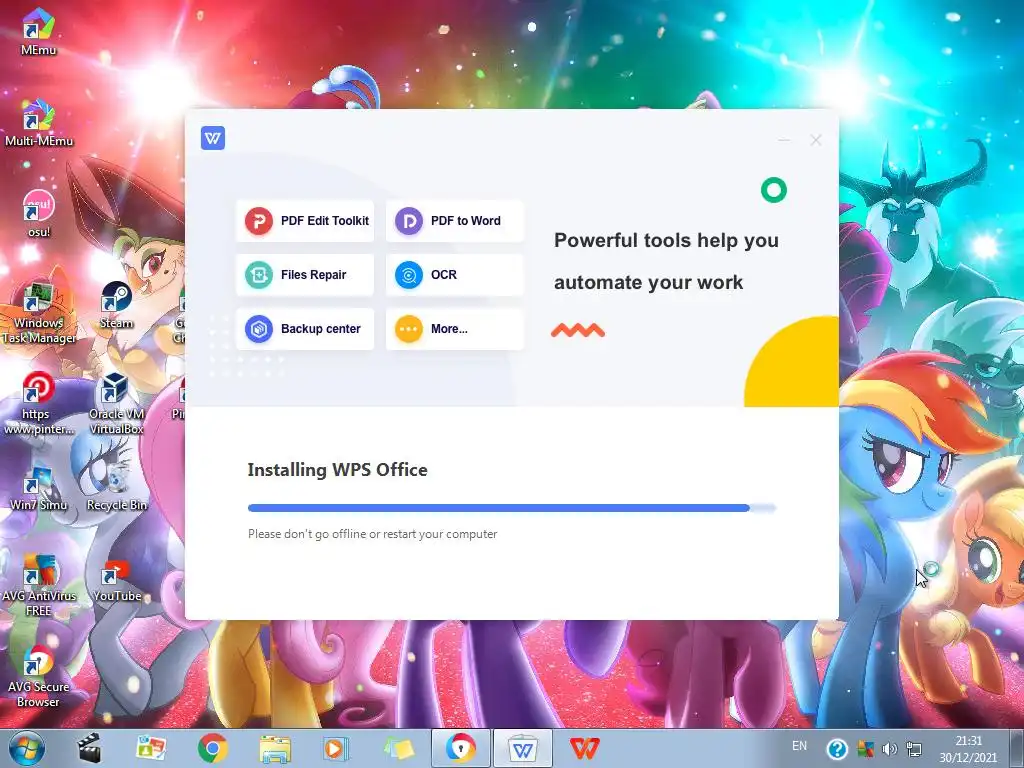Select the Files Repair tool

[x=305, y=275]
